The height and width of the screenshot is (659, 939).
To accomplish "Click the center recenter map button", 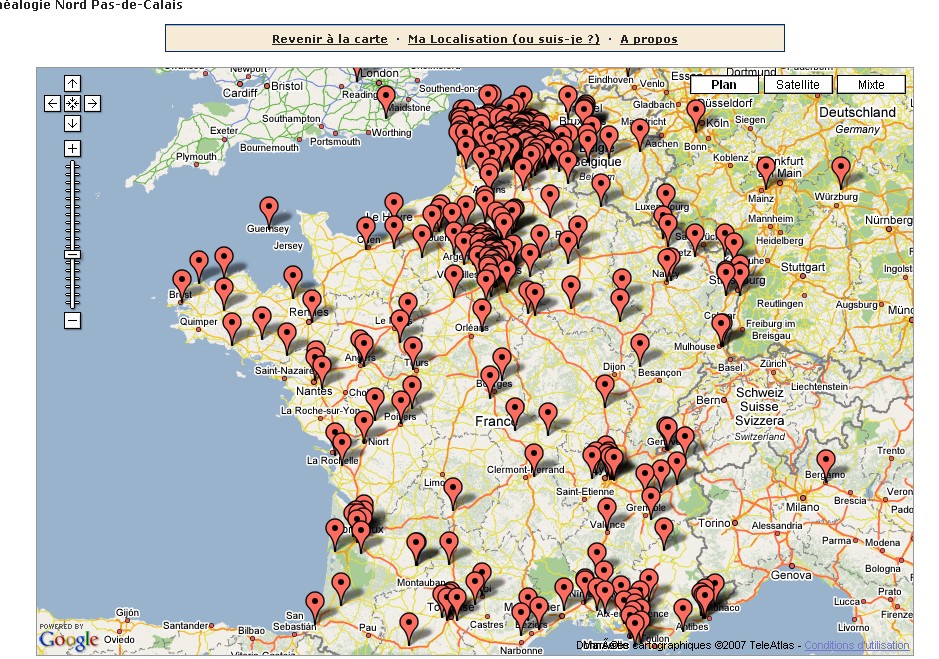I will click(x=72, y=103).
